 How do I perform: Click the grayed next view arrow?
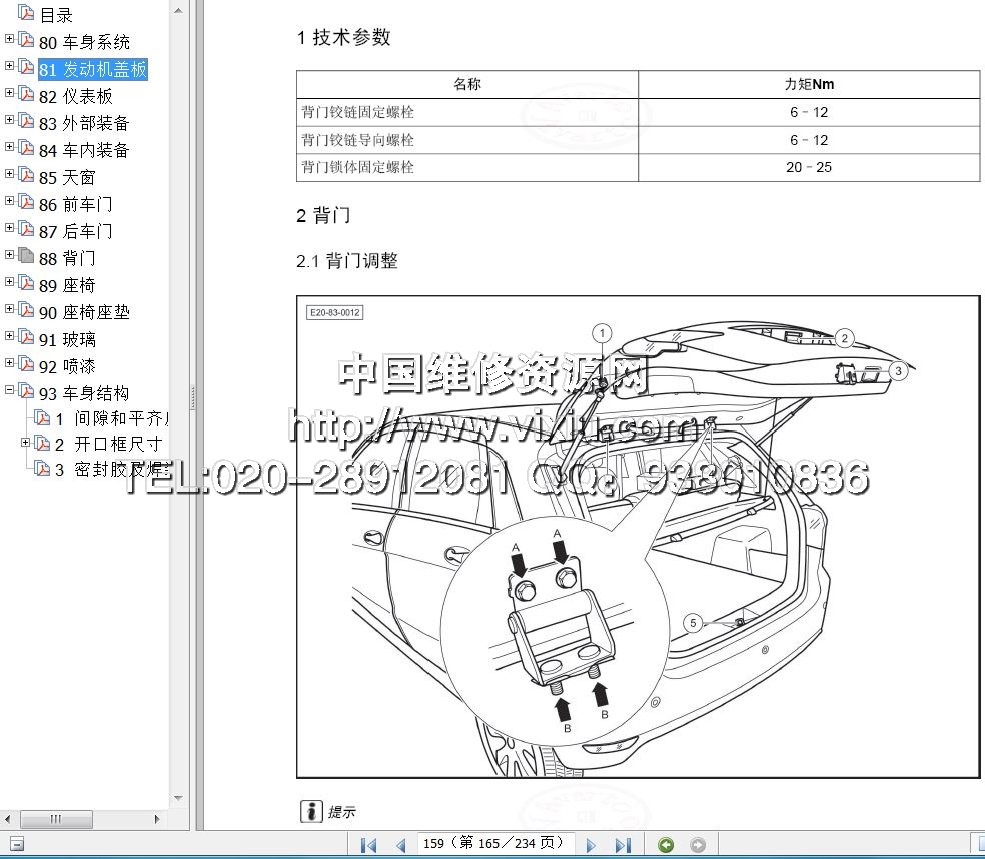tap(698, 845)
